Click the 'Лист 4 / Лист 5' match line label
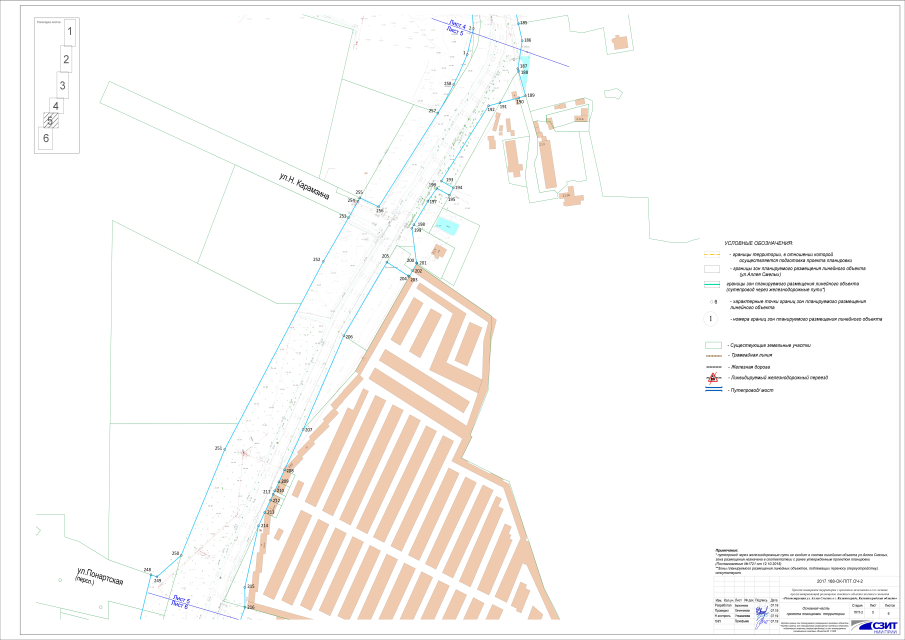Screen dimensions: 905x640 tap(456, 28)
